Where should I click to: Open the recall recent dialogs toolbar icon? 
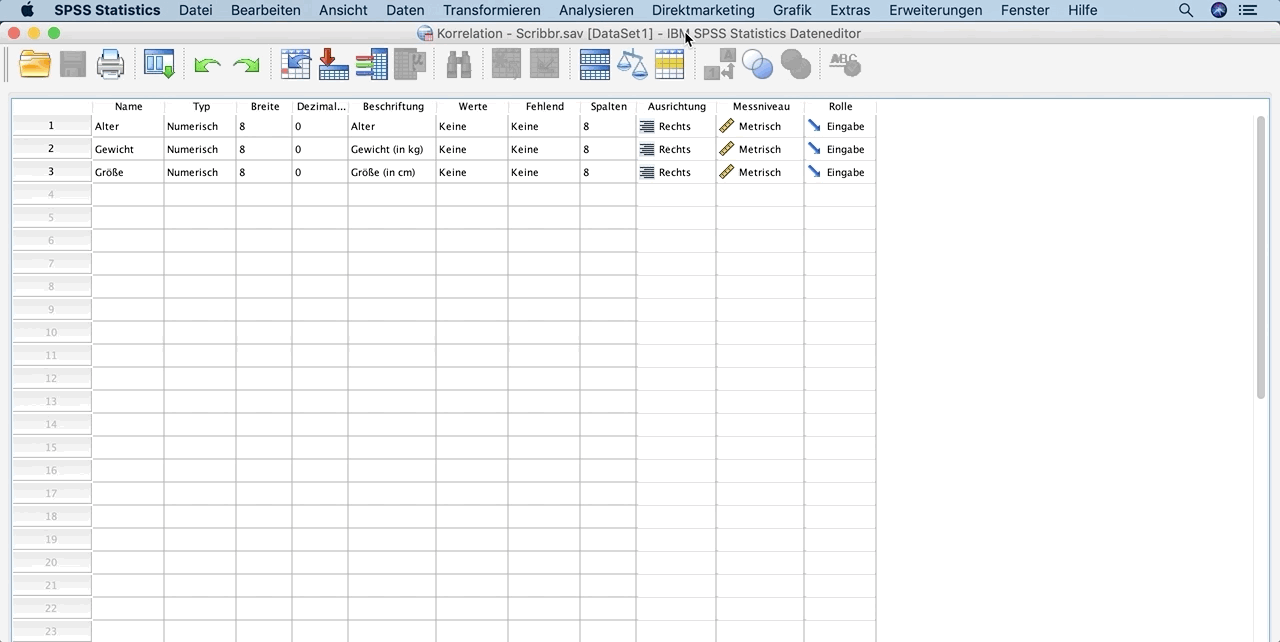tap(159, 65)
